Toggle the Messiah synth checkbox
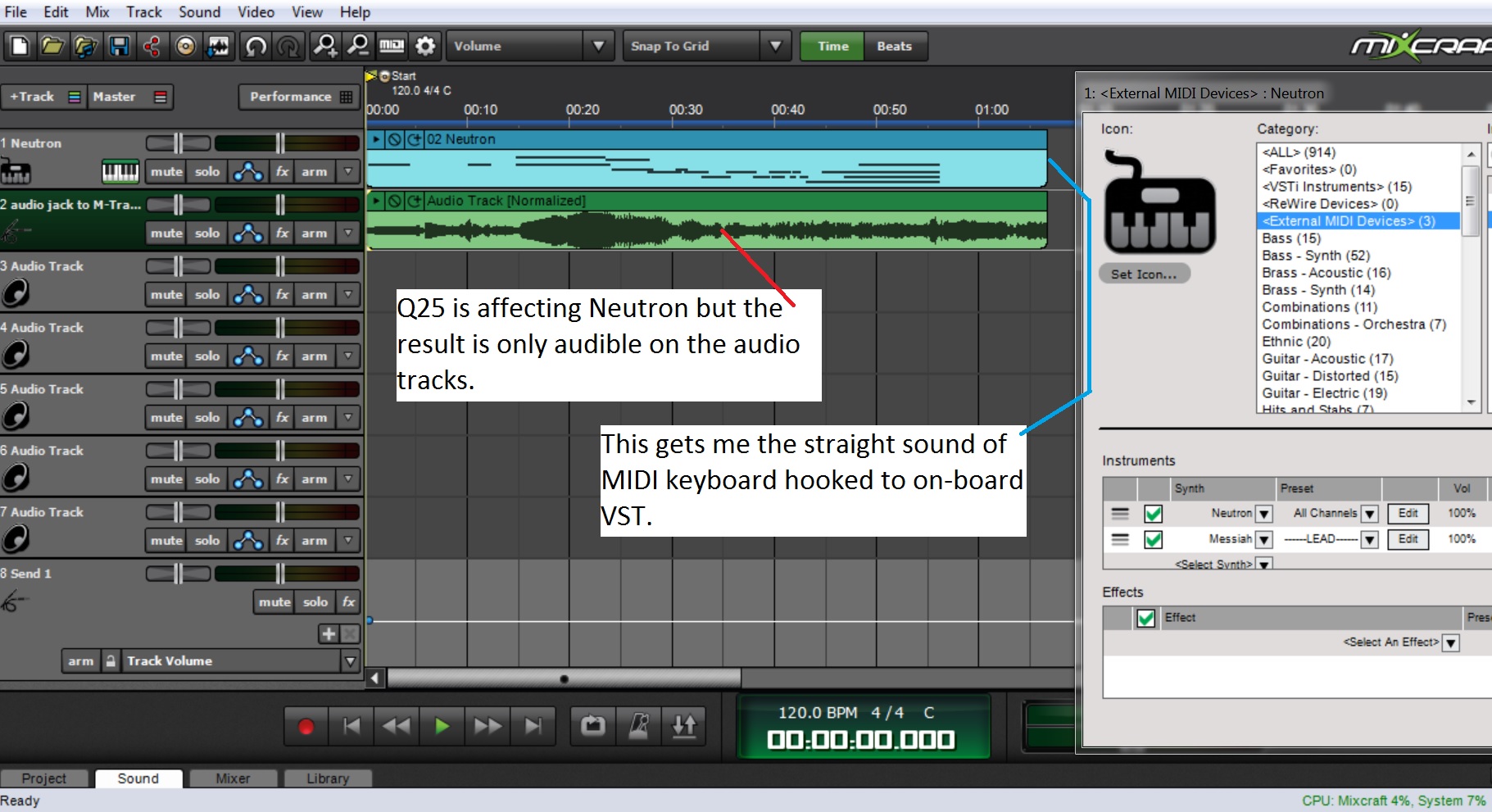Screen dimensions: 1492x812 [x=1153, y=539]
